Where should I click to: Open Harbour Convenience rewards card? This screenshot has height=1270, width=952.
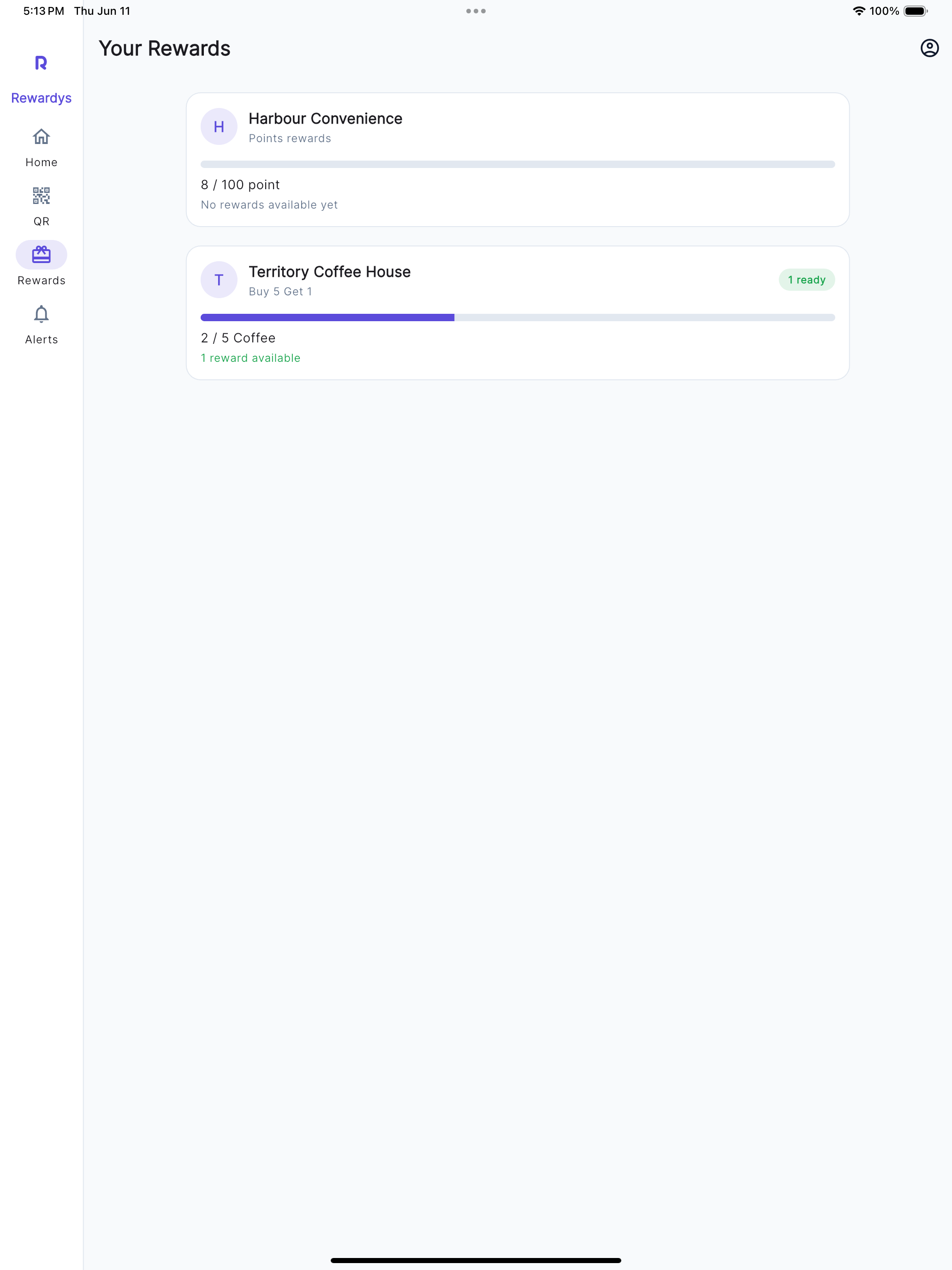pos(518,160)
